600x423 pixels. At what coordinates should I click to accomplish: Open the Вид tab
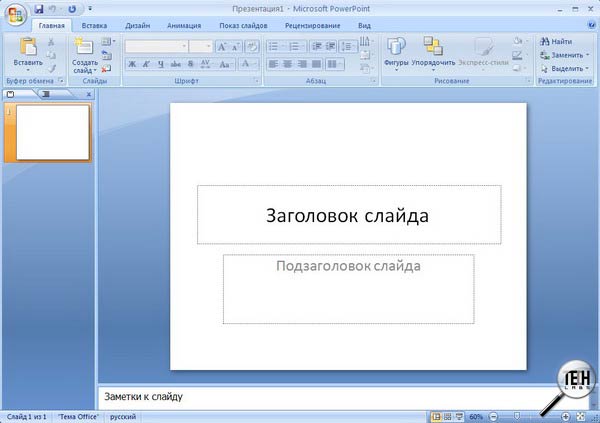pyautogui.click(x=364, y=26)
